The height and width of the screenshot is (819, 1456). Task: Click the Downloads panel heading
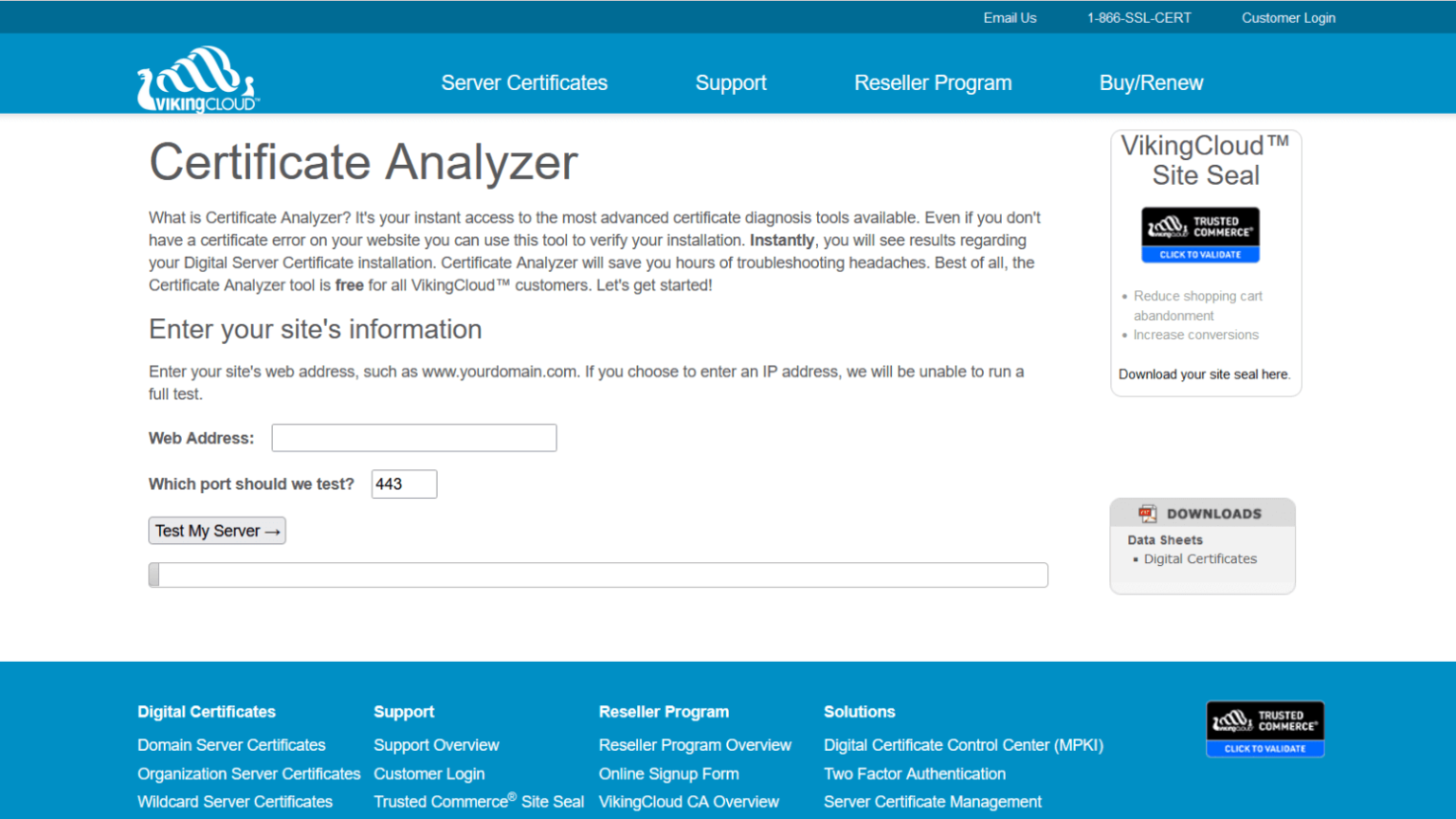click(x=1213, y=514)
